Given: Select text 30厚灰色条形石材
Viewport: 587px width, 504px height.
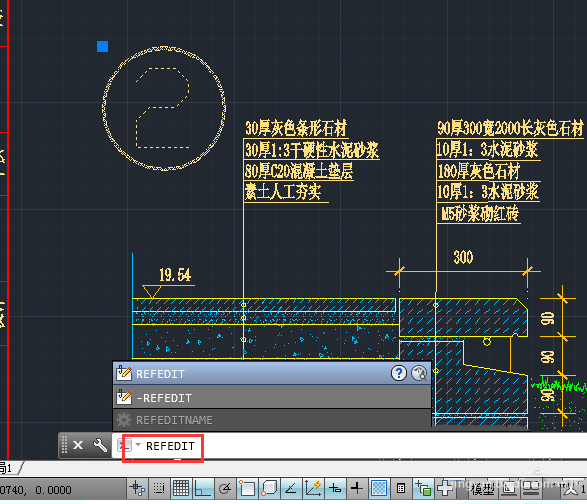Looking at the screenshot, I should click(x=296, y=128).
